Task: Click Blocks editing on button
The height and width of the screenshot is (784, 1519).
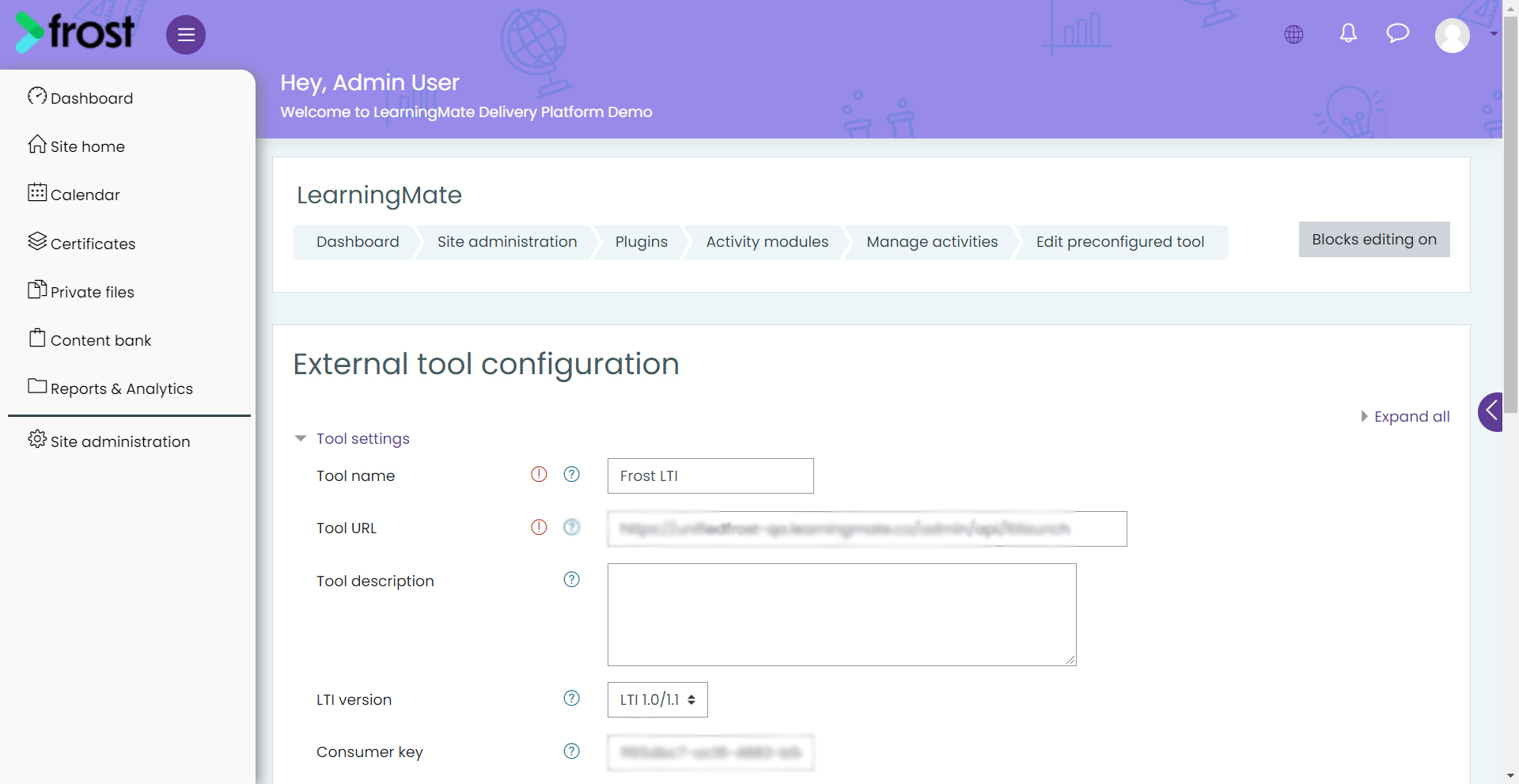Action: (x=1374, y=239)
